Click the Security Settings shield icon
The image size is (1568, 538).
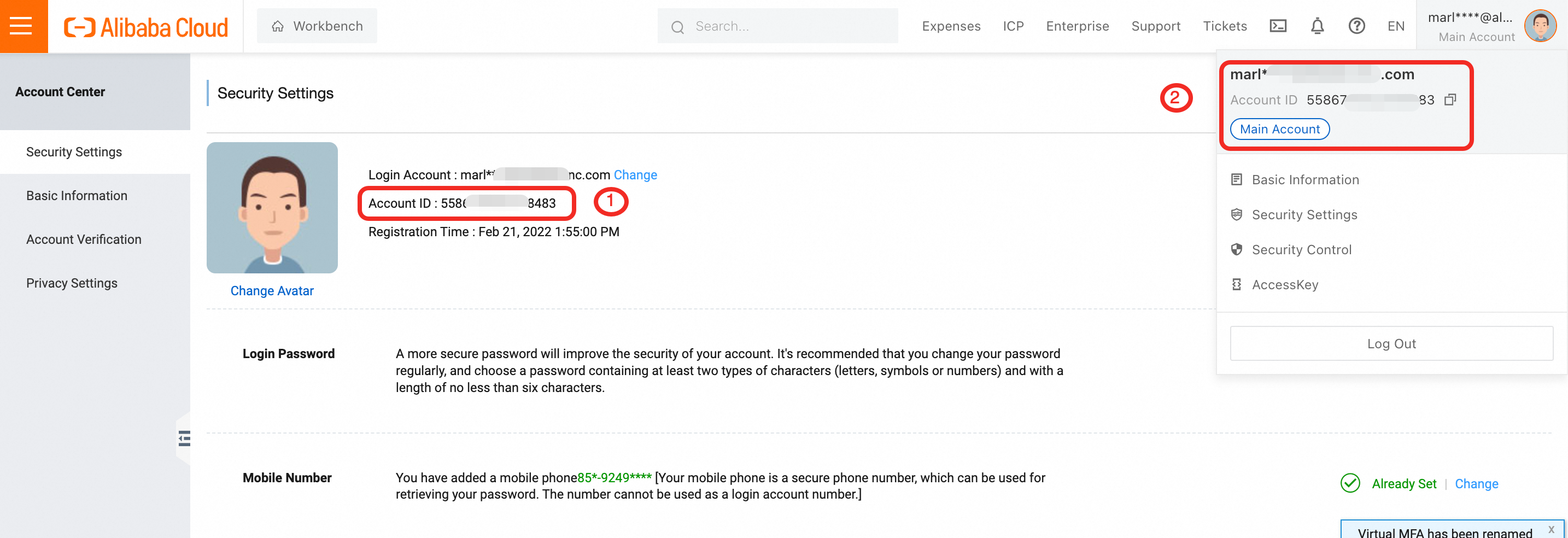1236,214
